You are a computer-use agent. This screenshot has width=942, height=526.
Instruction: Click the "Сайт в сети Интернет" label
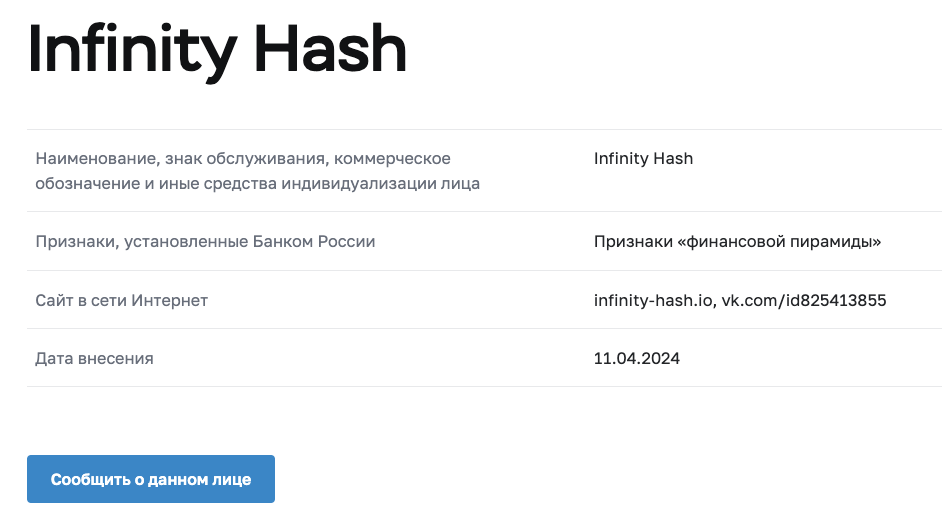point(121,300)
